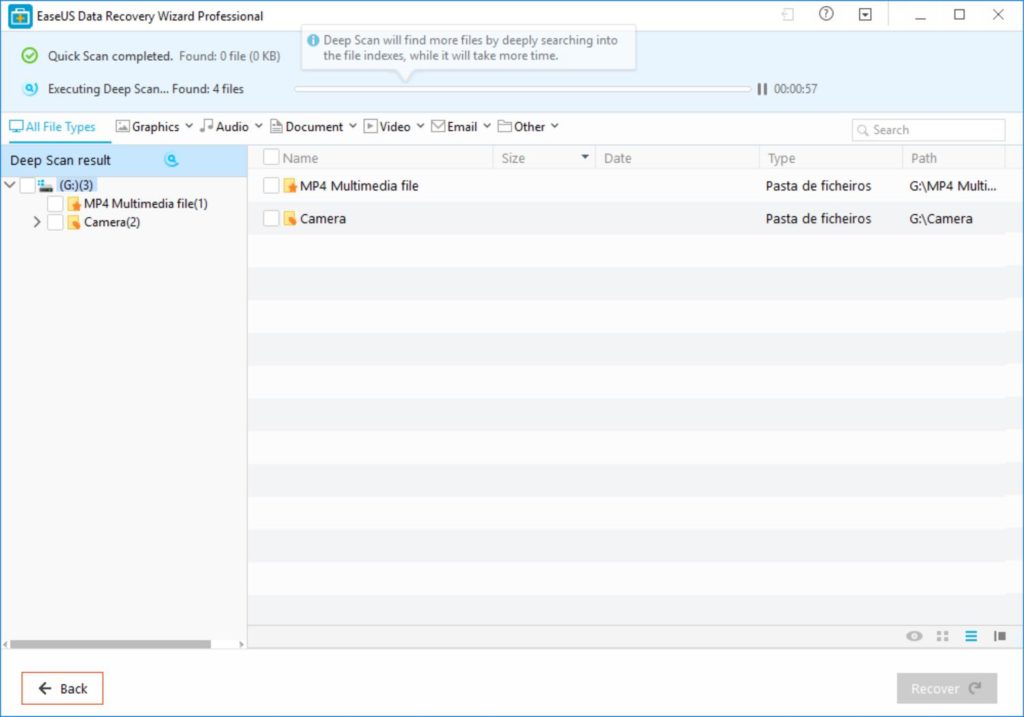Image resolution: width=1024 pixels, height=717 pixels.
Task: Sort by the Path column header
Action: point(924,158)
